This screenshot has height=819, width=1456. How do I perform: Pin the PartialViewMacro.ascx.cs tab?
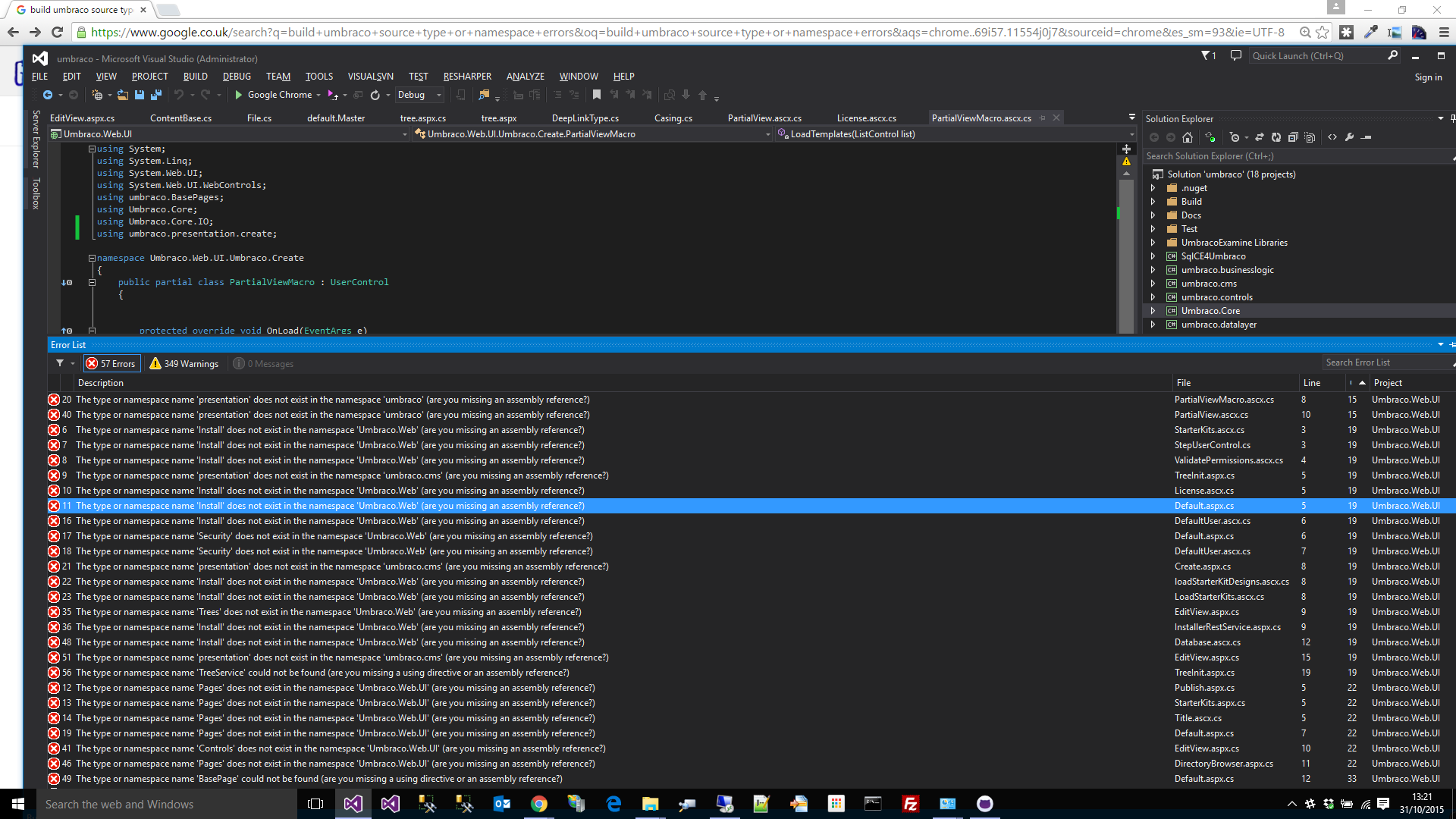pyautogui.click(x=1043, y=118)
